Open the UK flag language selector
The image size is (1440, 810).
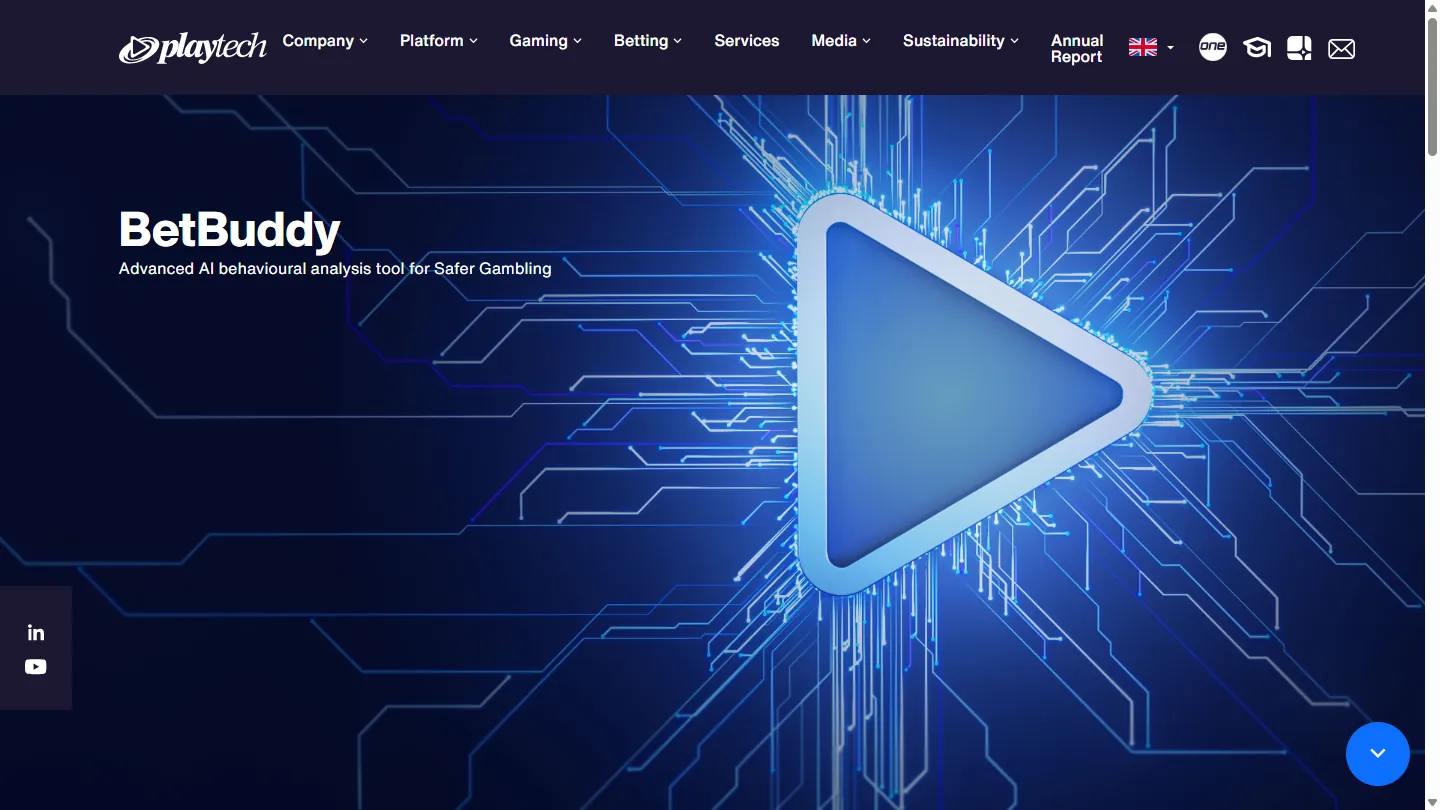[1151, 47]
